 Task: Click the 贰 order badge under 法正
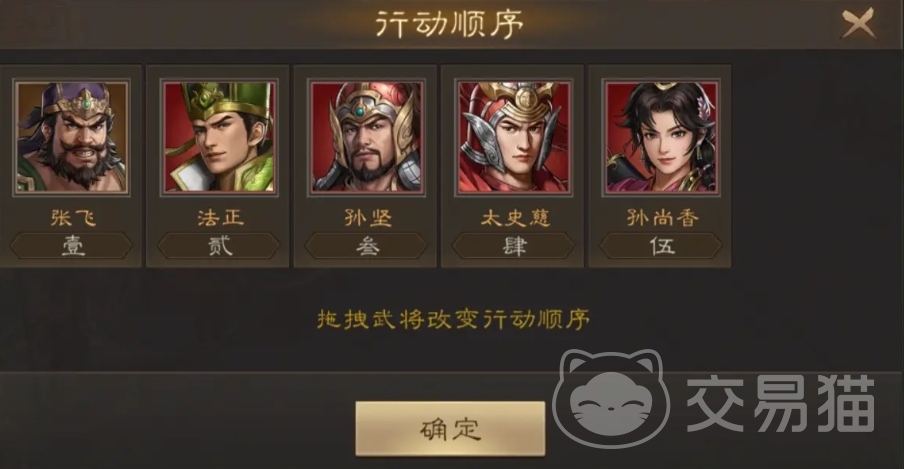(219, 246)
